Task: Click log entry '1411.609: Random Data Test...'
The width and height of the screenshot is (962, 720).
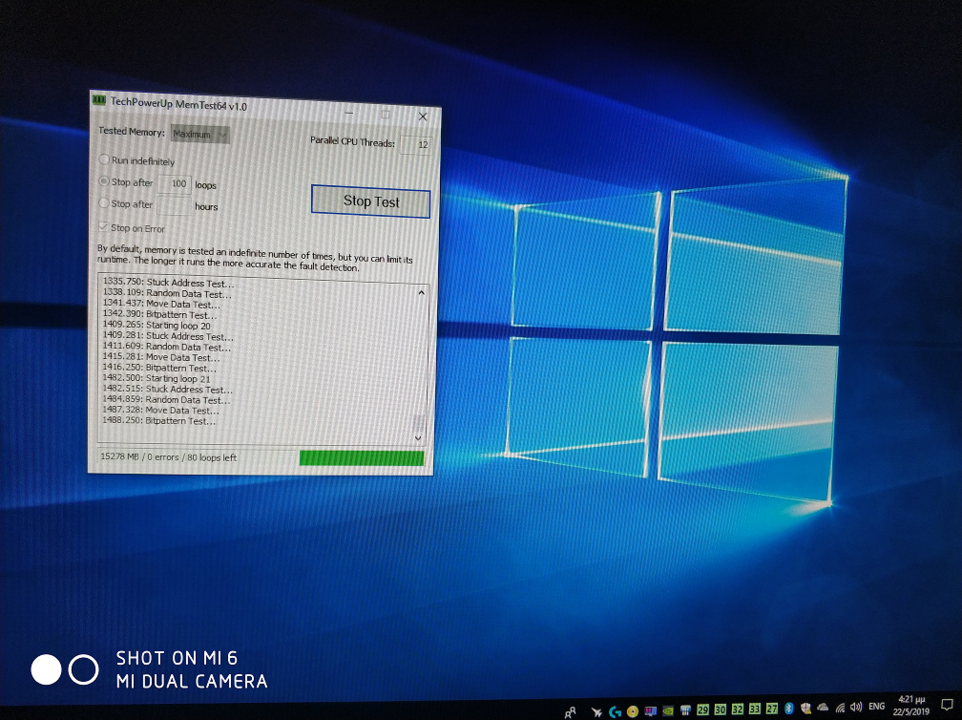Action: pyautogui.click(x=166, y=347)
